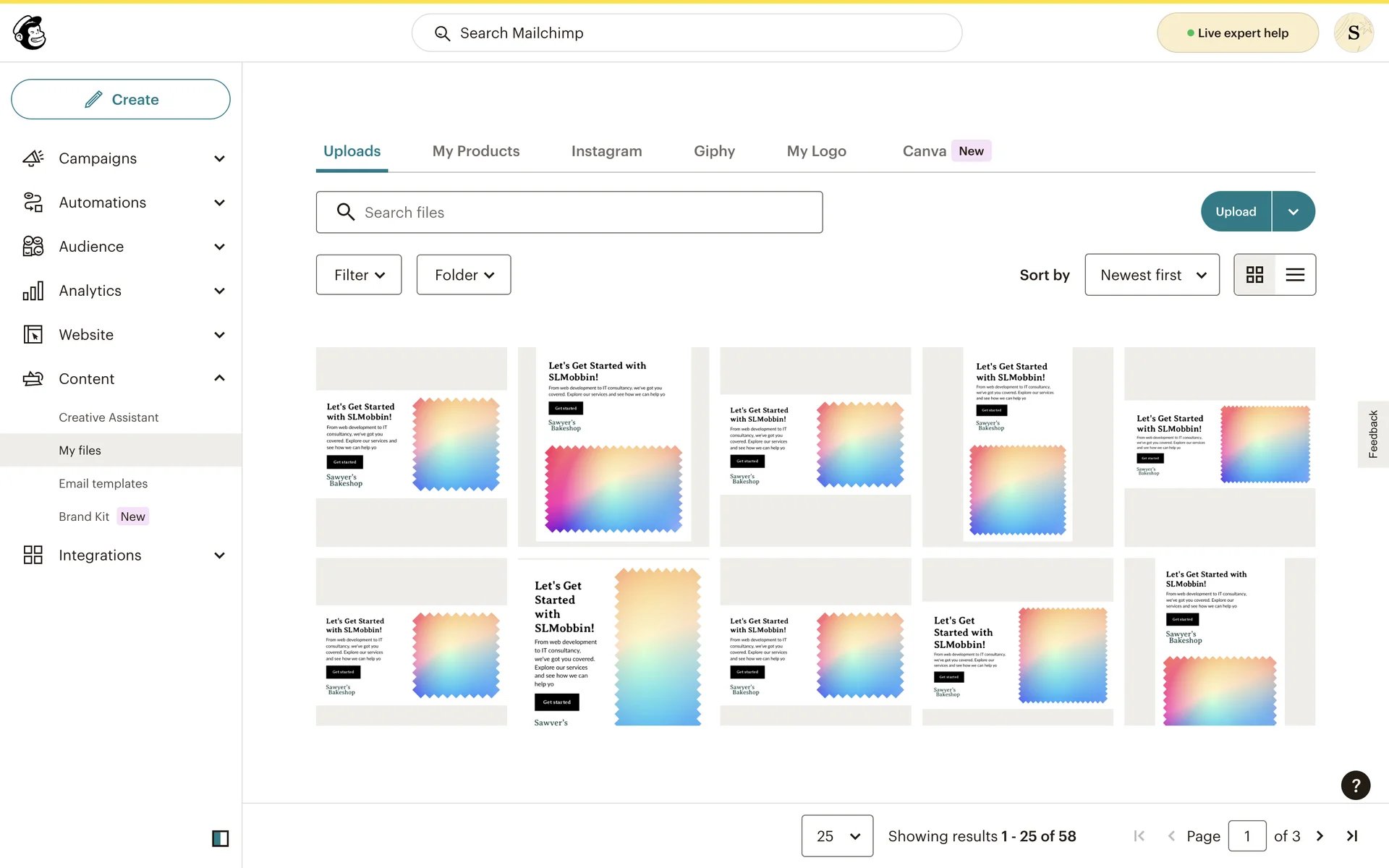Switch to list view layout

(1295, 275)
